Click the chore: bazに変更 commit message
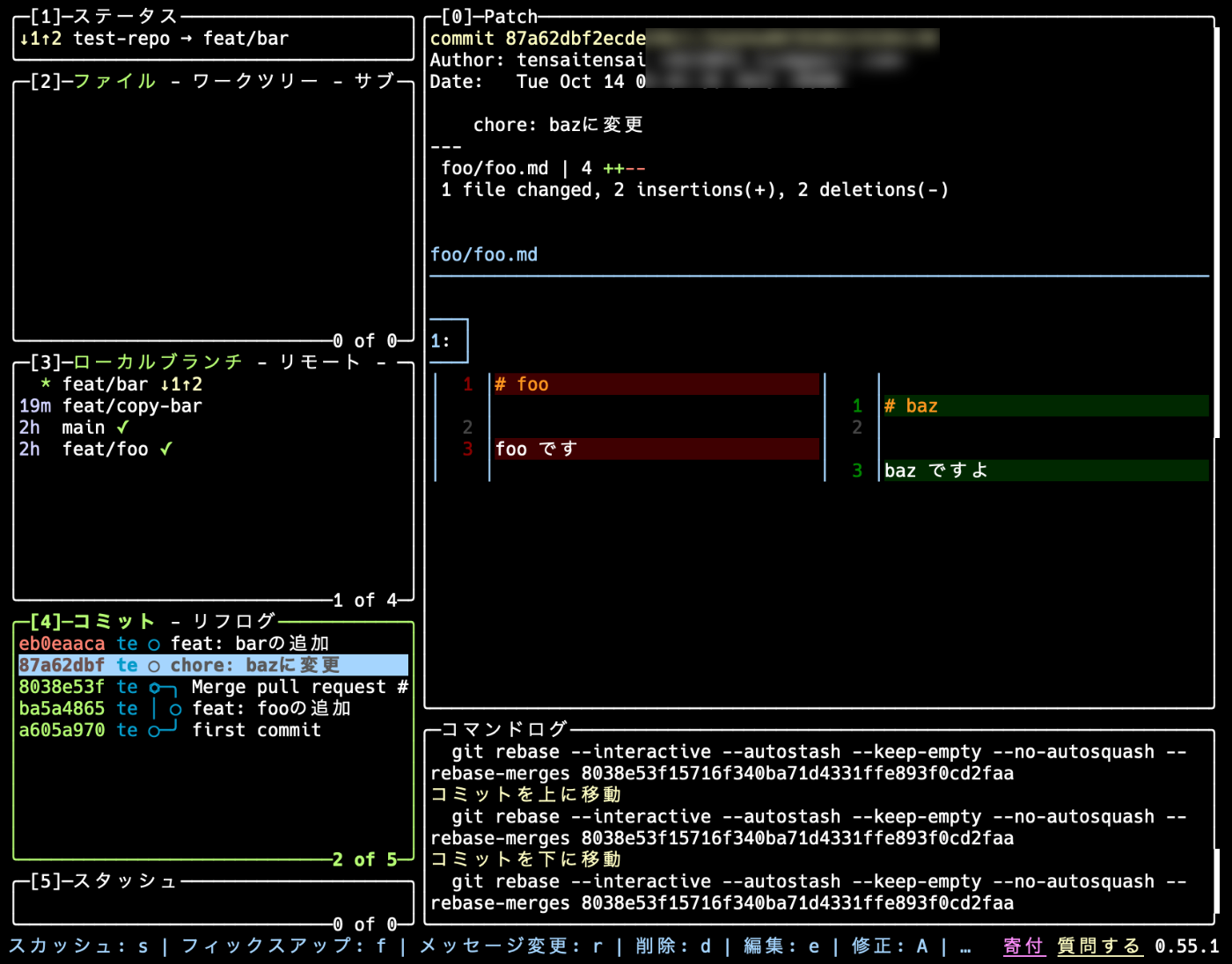This screenshot has height=964, width=1232. pos(558,125)
